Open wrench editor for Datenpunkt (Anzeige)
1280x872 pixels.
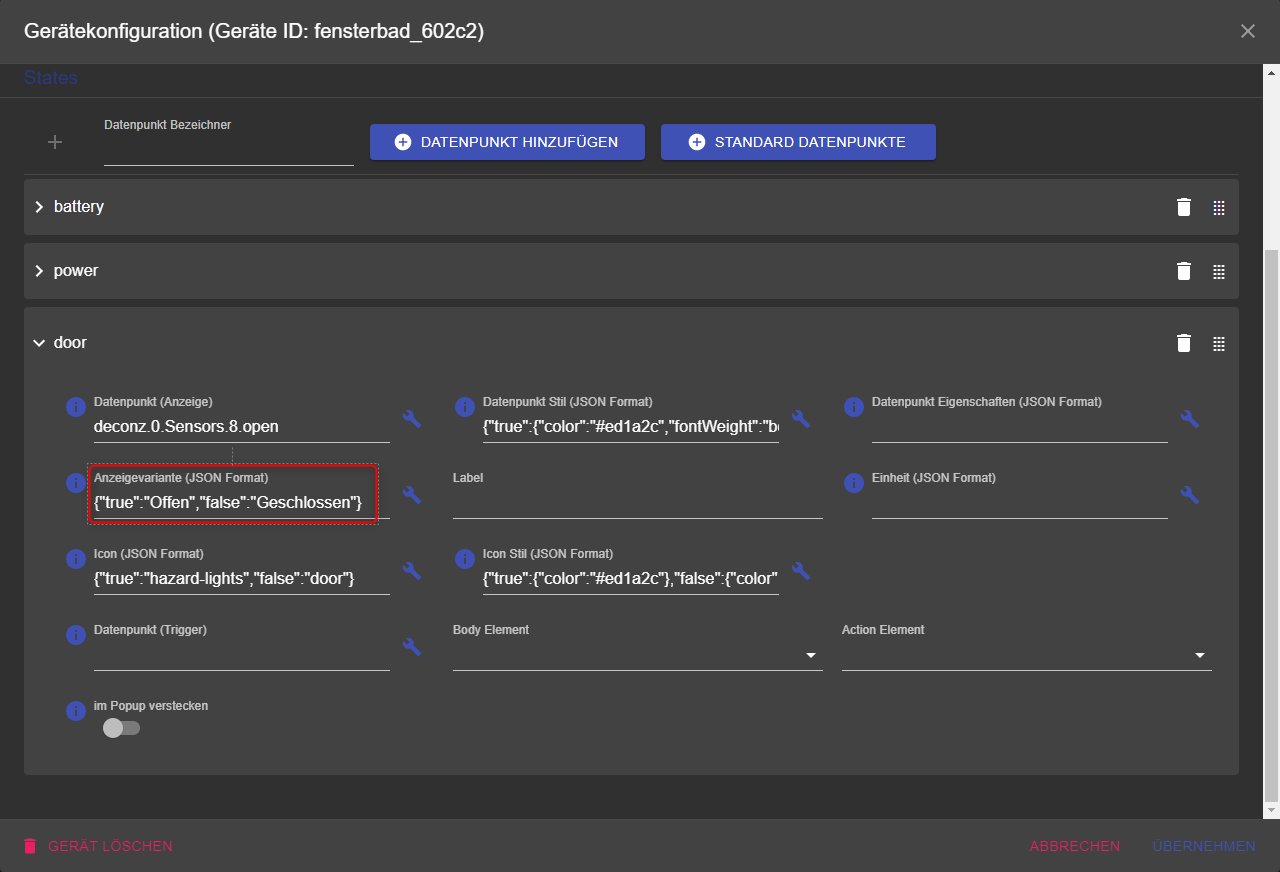[x=411, y=418]
